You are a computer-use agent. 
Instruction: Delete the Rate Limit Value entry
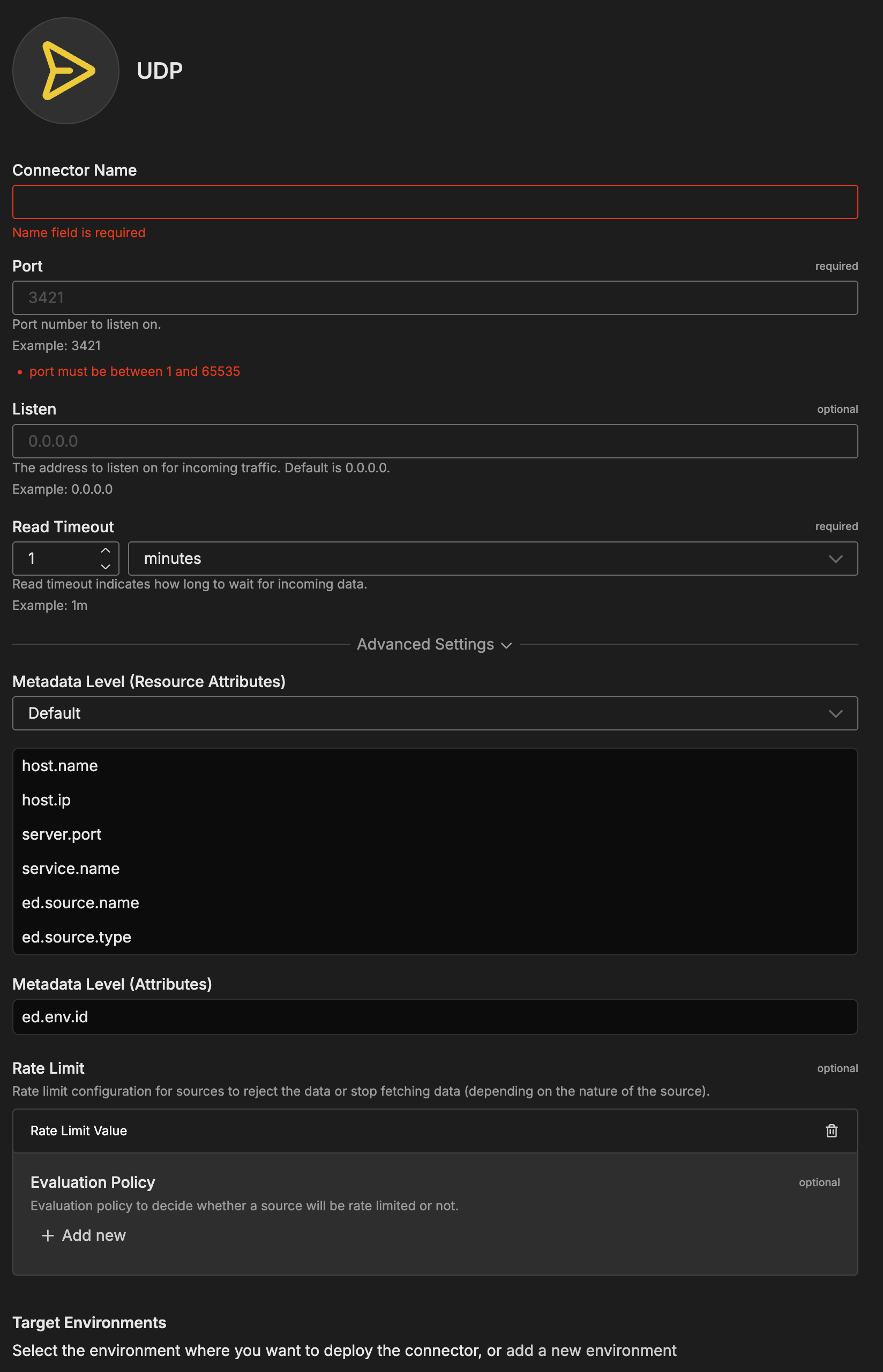pos(831,1130)
